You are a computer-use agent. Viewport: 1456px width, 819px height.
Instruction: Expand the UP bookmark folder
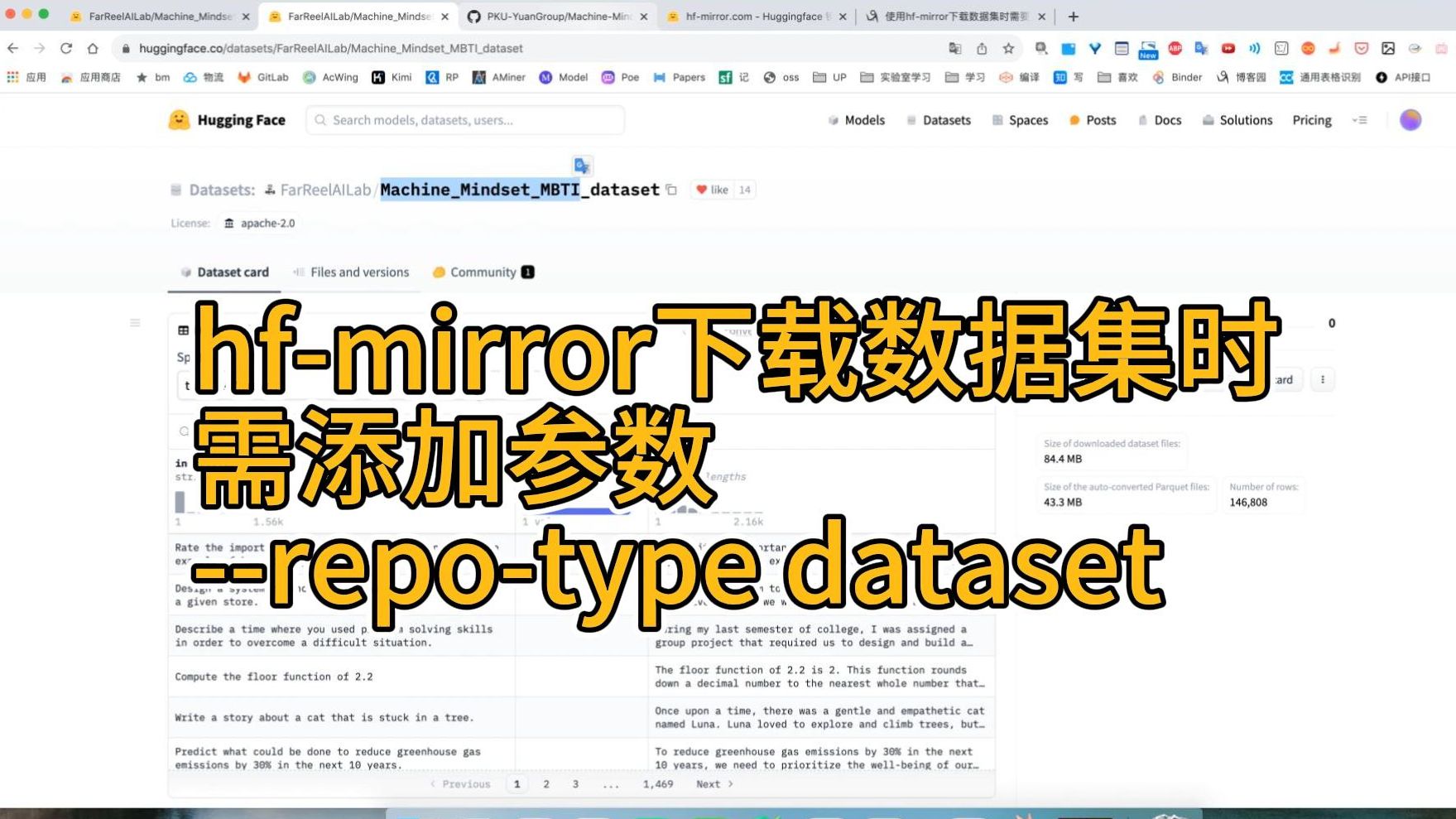[x=829, y=77]
